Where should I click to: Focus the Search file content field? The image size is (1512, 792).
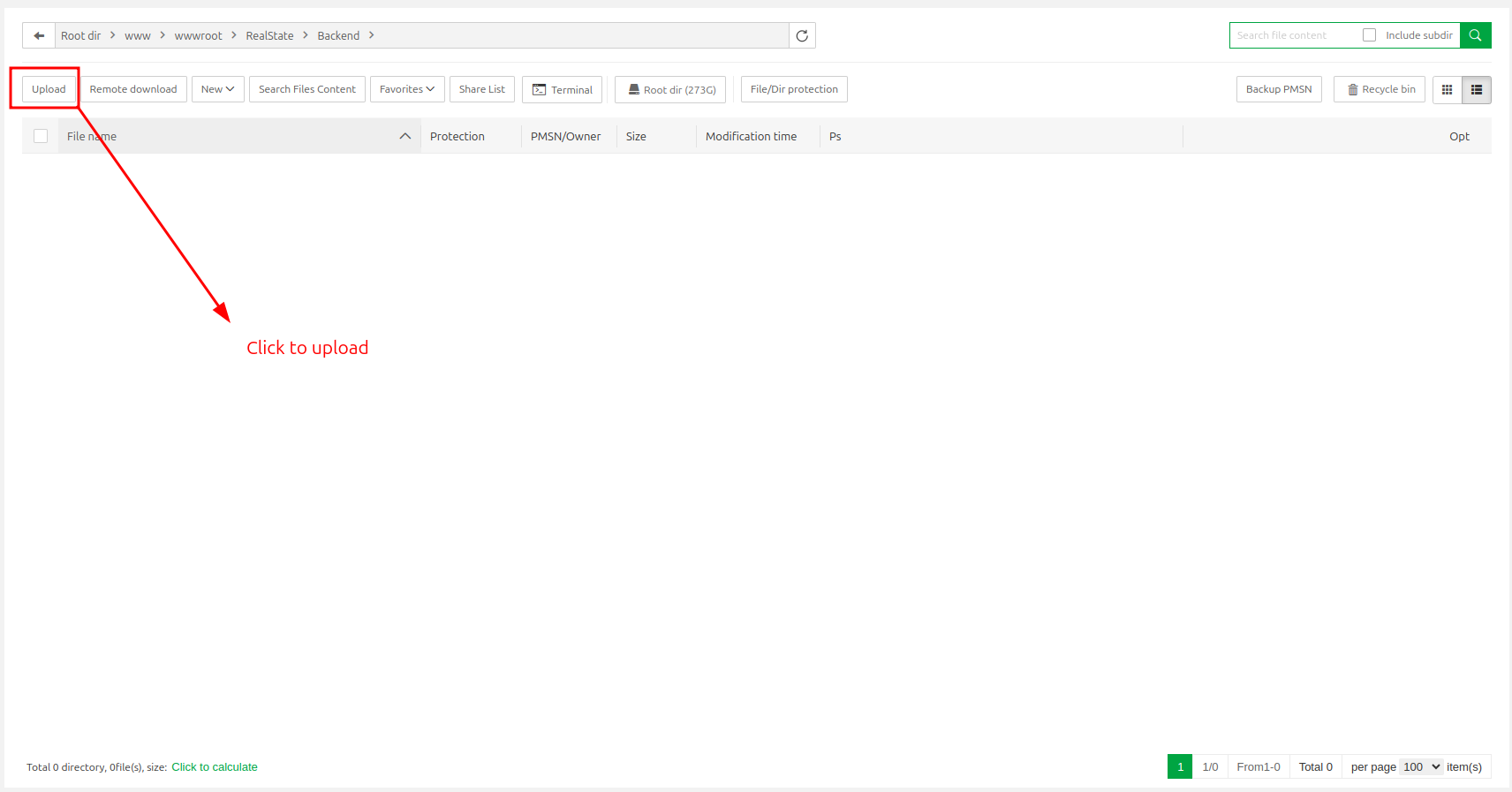pyautogui.click(x=1294, y=35)
